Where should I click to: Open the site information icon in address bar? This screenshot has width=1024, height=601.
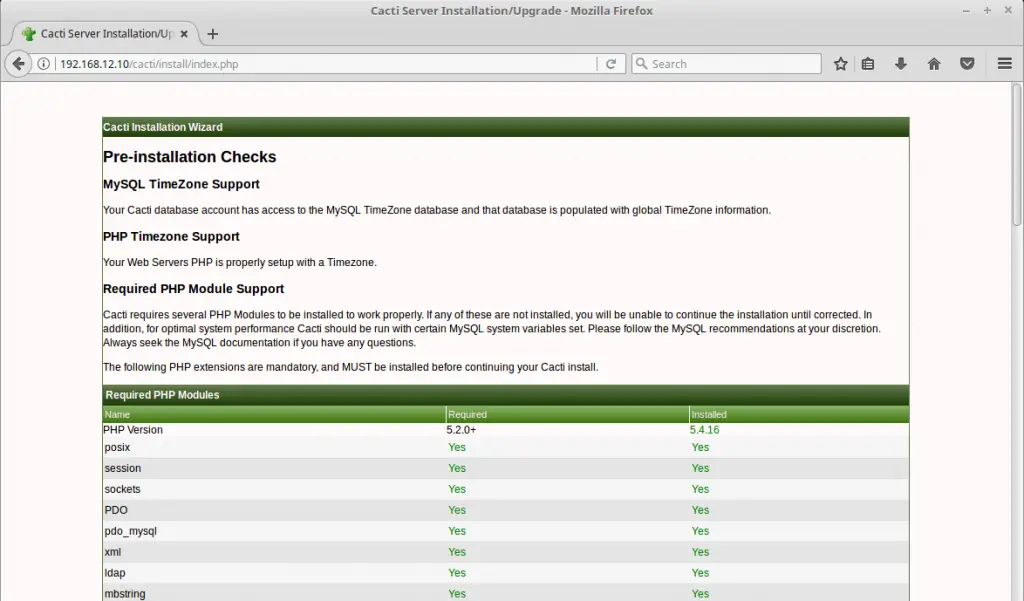click(43, 63)
